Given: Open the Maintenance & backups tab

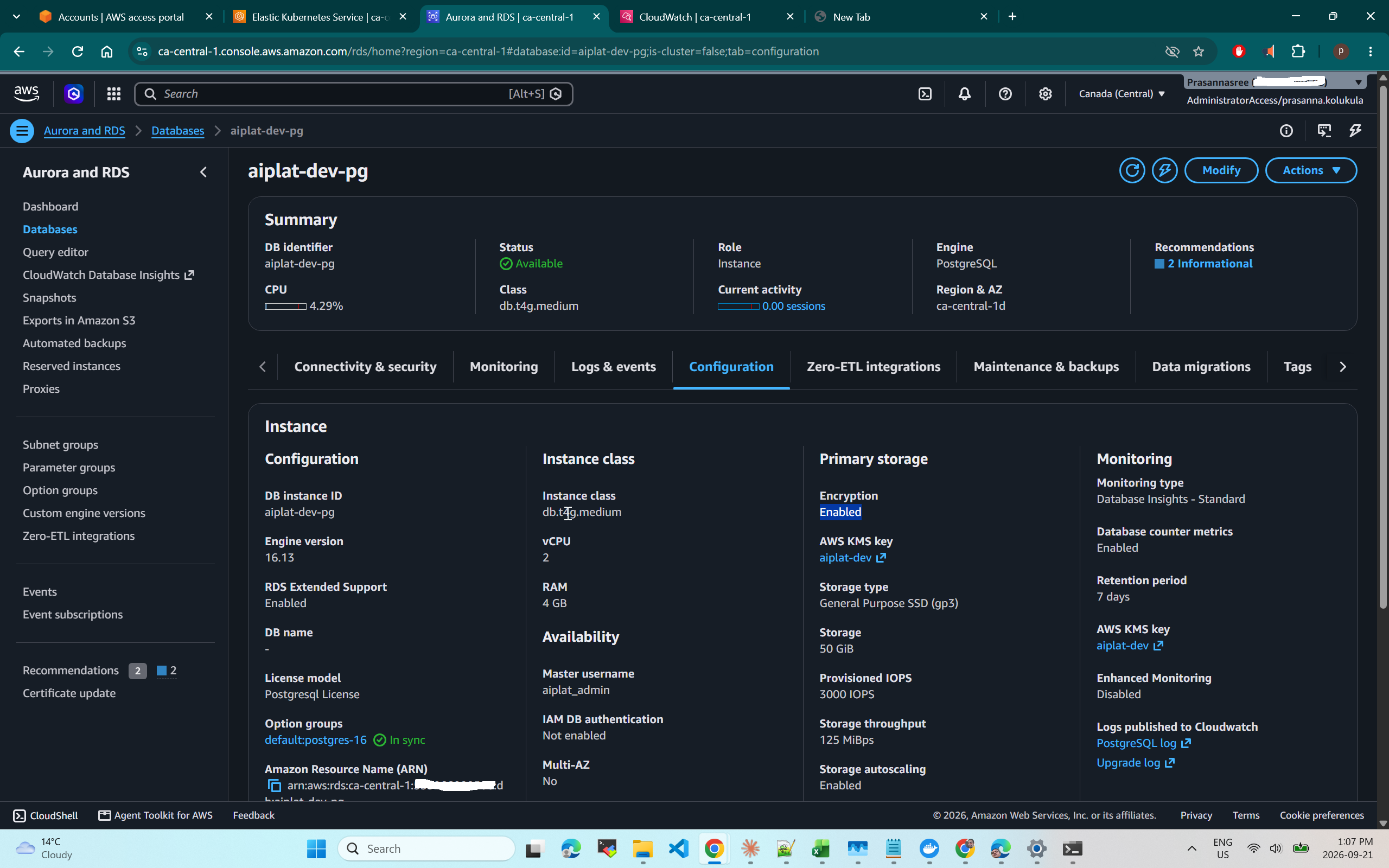Looking at the screenshot, I should point(1046,367).
